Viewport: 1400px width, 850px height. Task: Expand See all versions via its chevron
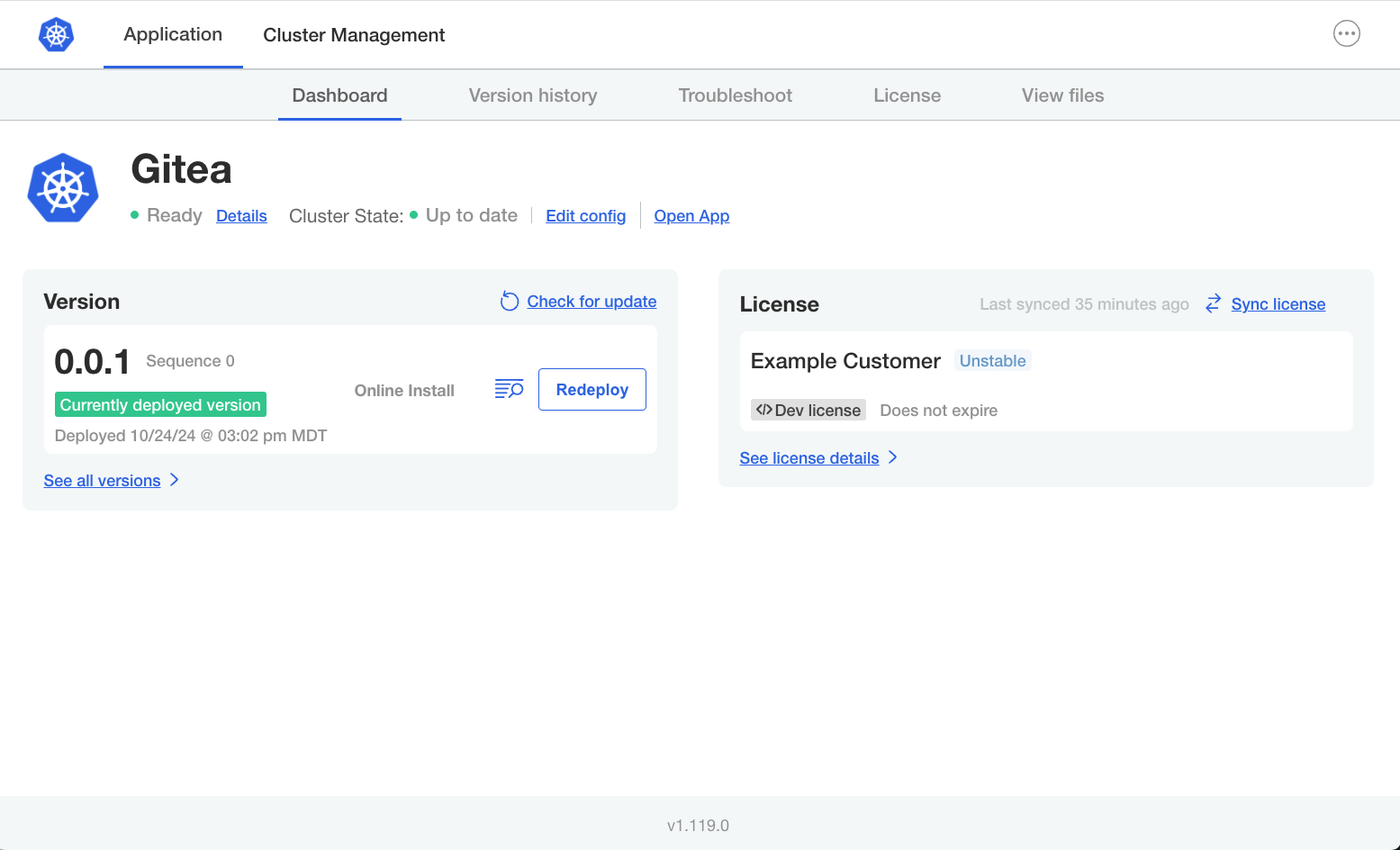pos(176,480)
